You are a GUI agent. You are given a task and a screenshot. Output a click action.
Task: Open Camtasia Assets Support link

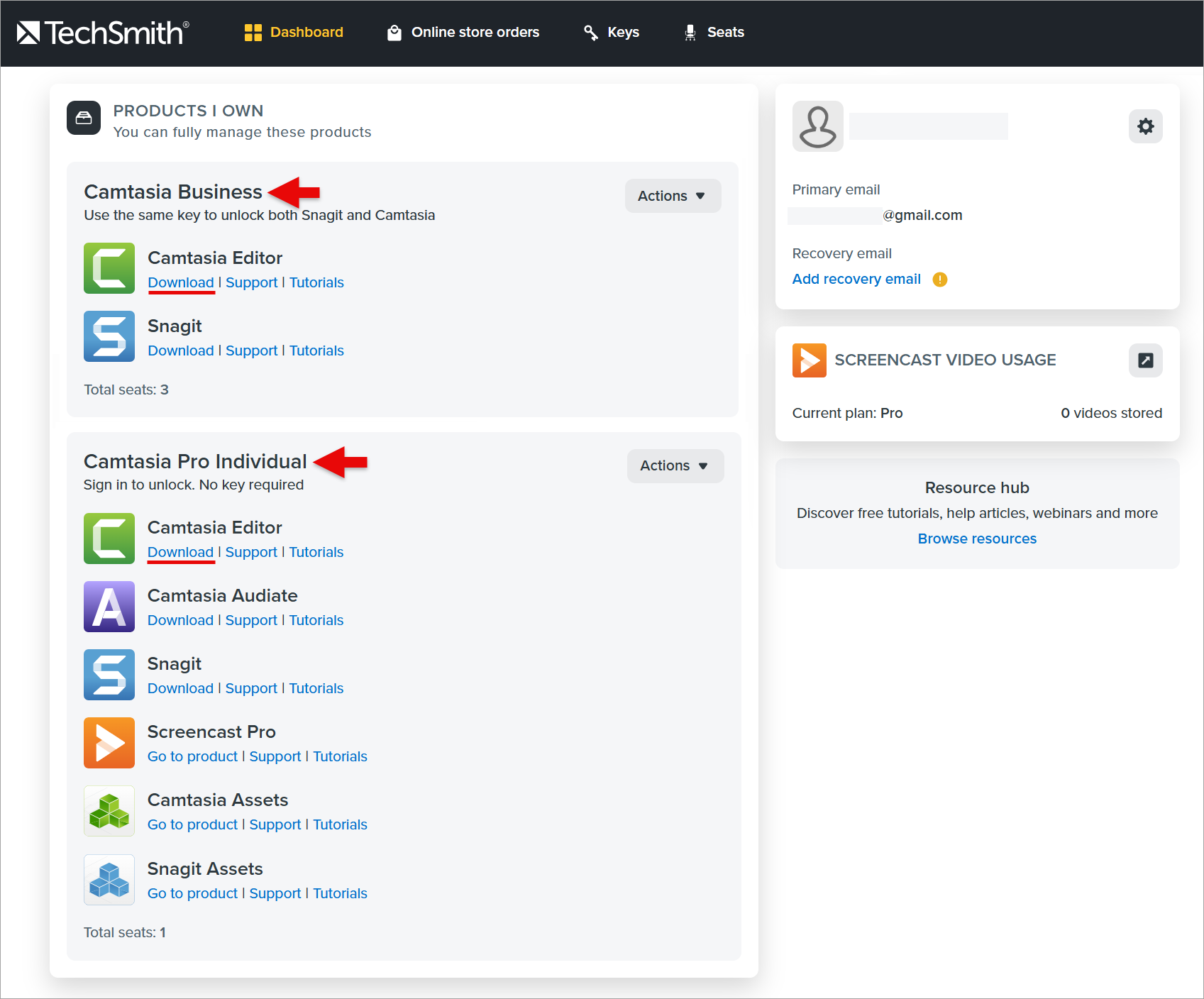pos(275,824)
